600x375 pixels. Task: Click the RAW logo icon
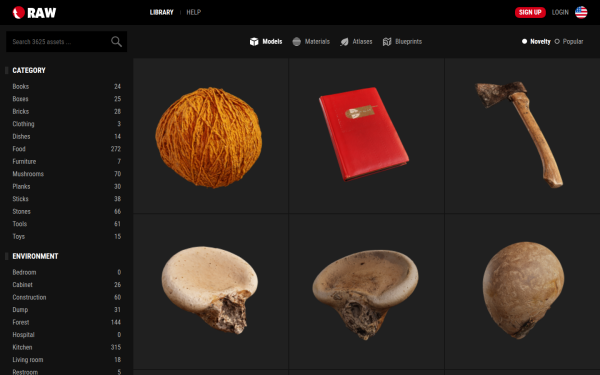coord(18,12)
